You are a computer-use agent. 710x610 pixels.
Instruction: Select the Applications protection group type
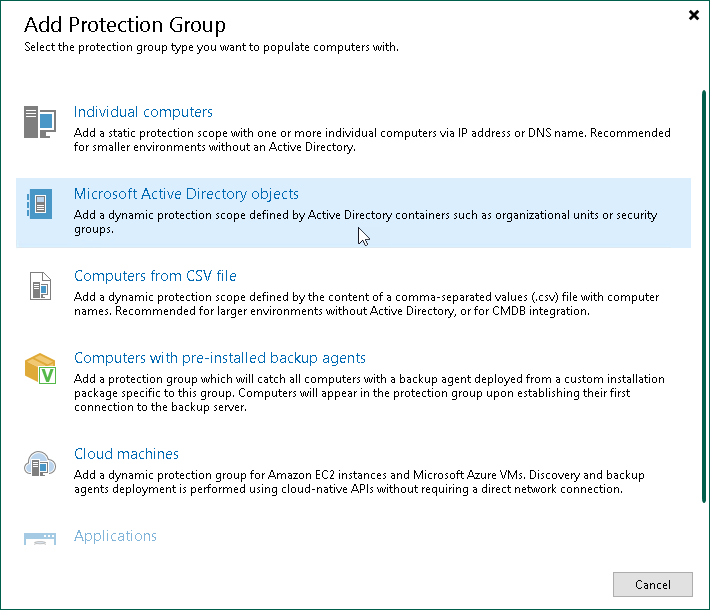click(x=115, y=536)
